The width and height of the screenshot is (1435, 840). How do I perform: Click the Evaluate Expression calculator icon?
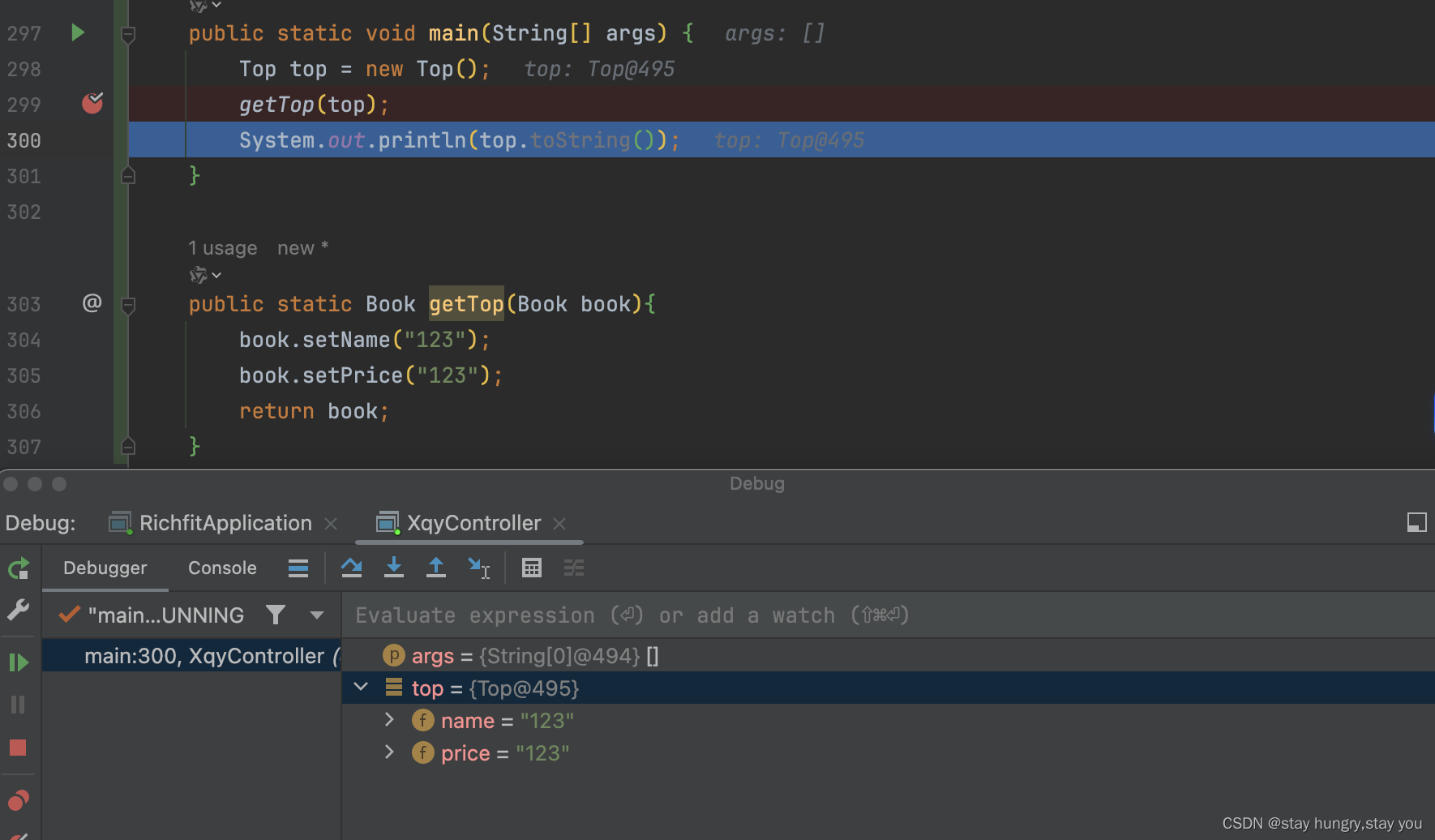[x=532, y=568]
